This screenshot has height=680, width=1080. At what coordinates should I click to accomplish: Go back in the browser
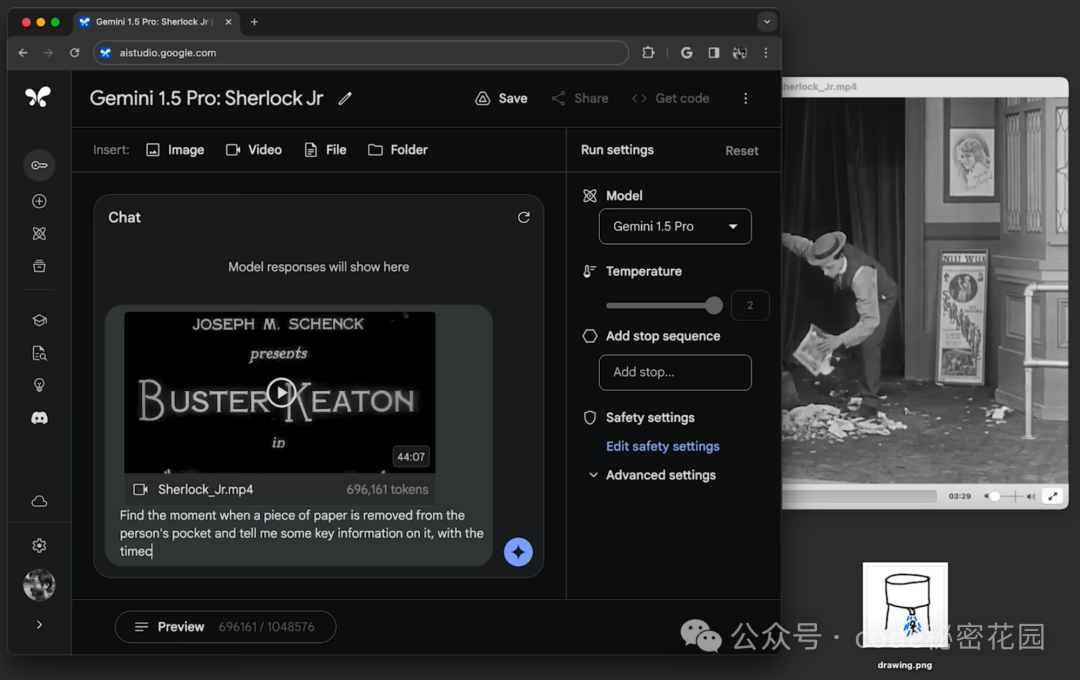tap(23, 52)
